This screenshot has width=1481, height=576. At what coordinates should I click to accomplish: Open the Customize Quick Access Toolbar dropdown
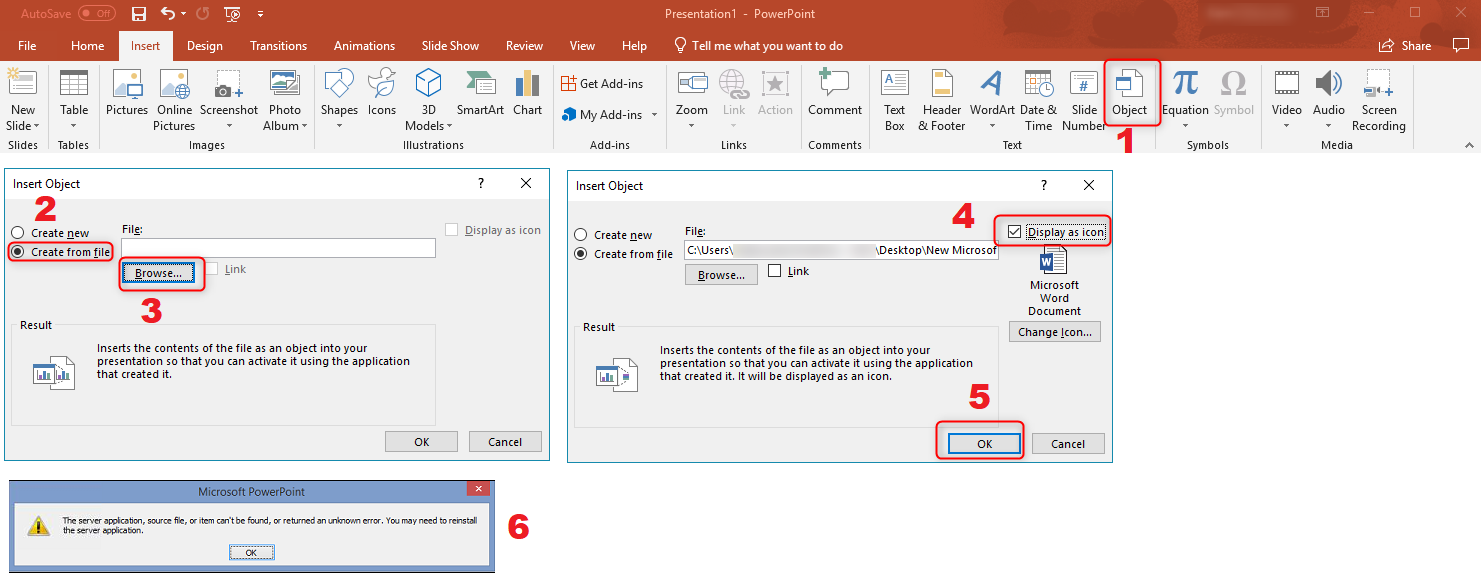pyautogui.click(x=260, y=14)
